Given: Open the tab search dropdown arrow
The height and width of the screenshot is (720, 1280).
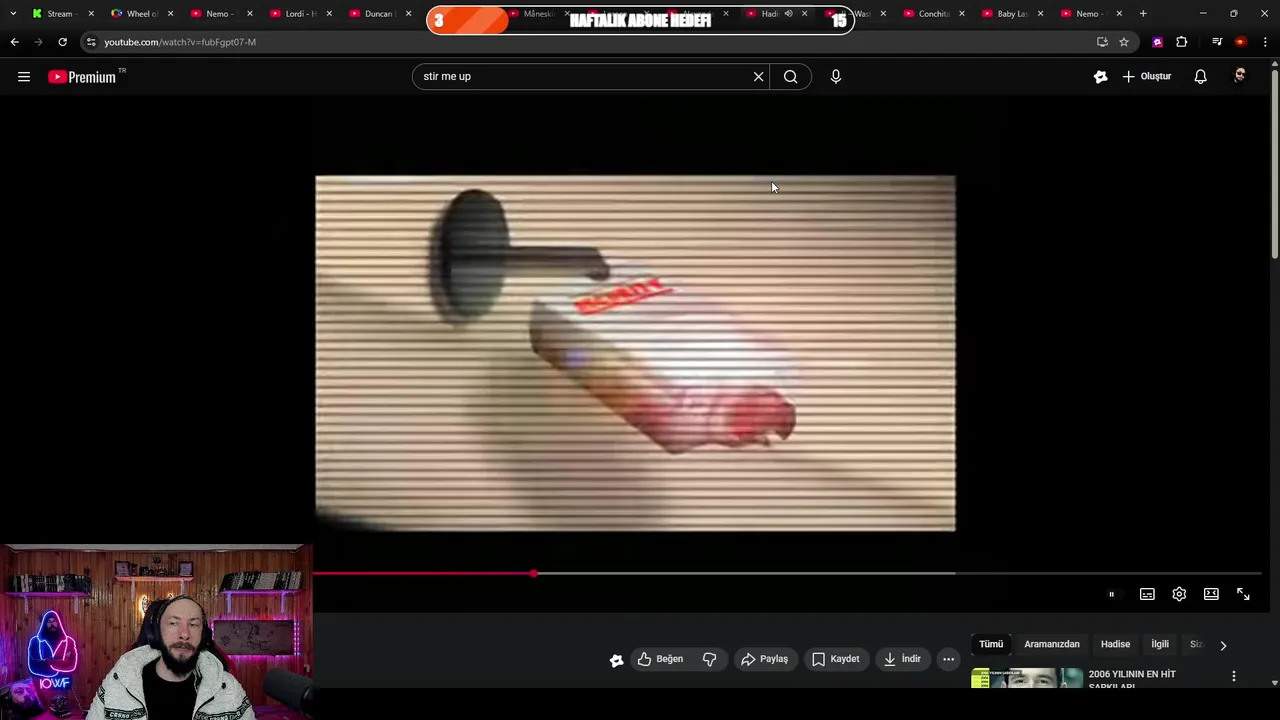Looking at the screenshot, I should [x=12, y=14].
